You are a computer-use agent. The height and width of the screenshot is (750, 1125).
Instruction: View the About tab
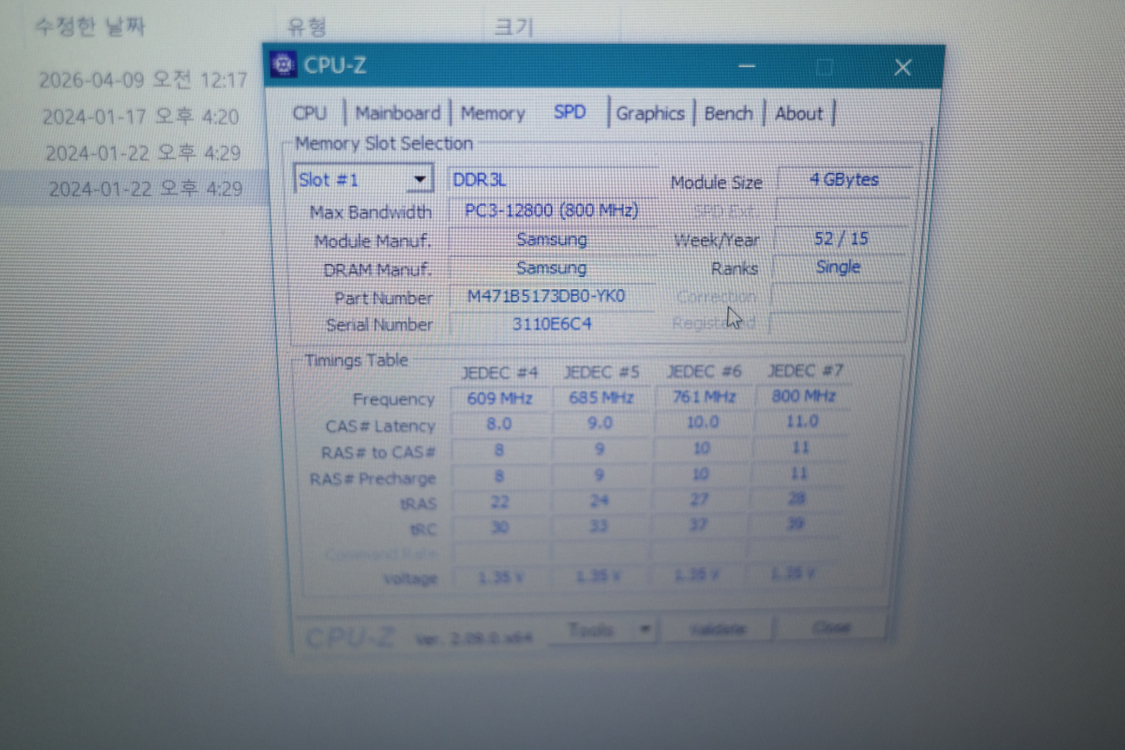point(798,112)
